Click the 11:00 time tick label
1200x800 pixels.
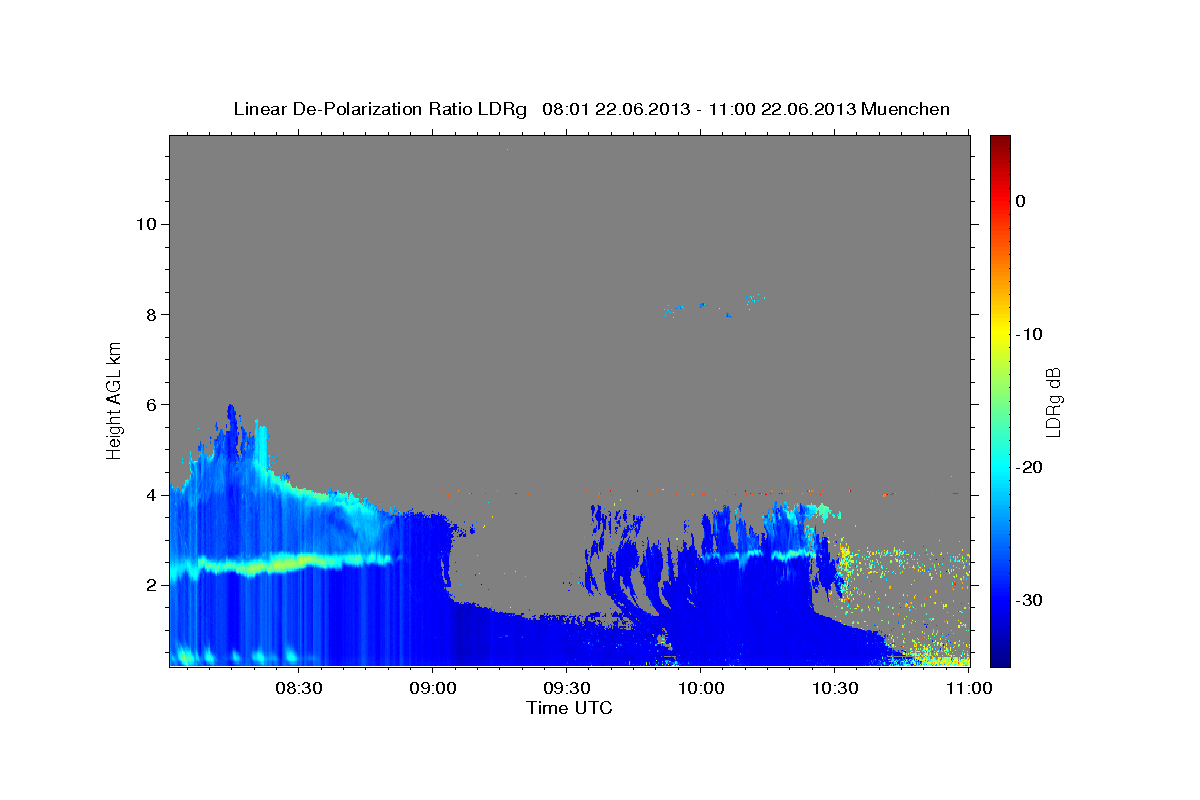968,688
